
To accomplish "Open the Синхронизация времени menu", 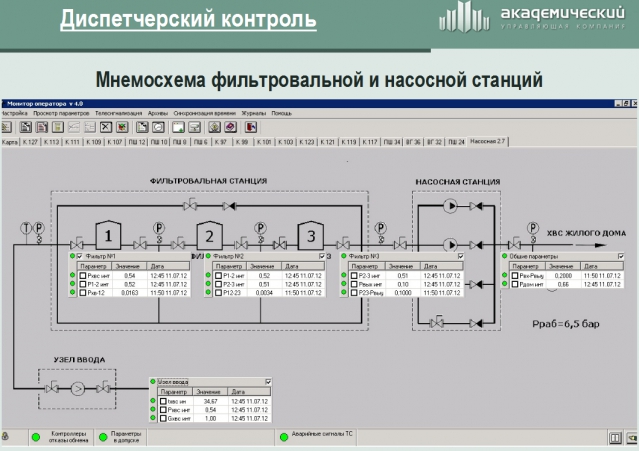I will (205, 113).
